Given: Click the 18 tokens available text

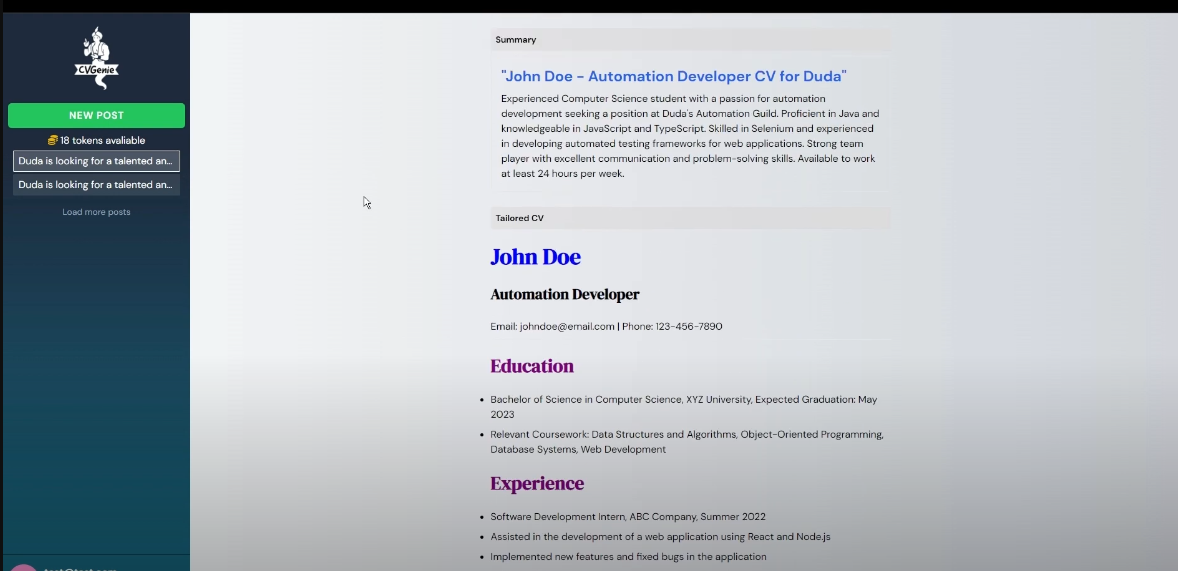Looking at the screenshot, I should click(102, 141).
